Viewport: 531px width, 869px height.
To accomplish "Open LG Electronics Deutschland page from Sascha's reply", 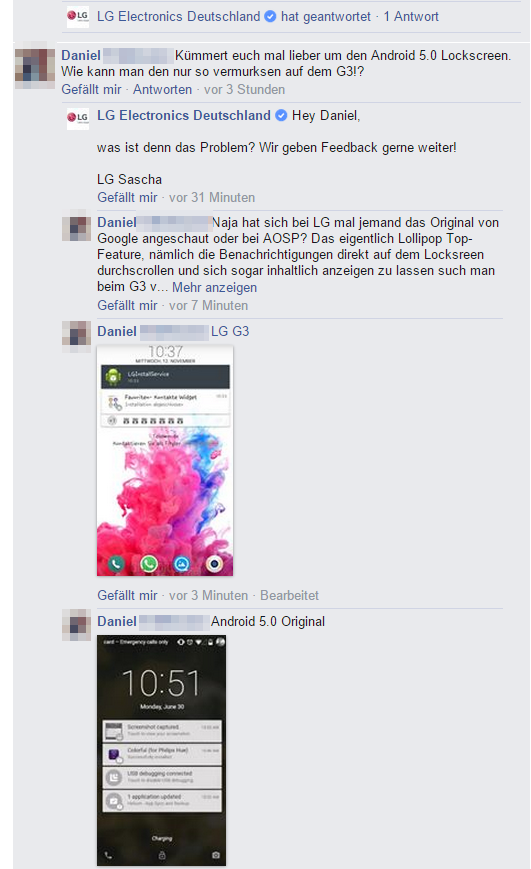I will (184, 116).
